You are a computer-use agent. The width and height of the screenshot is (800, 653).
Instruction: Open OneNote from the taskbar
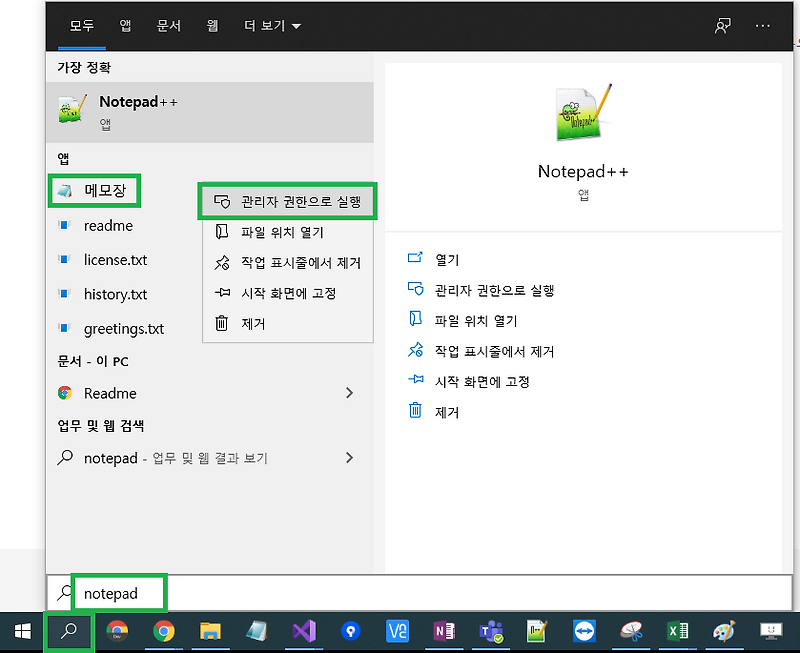444,631
